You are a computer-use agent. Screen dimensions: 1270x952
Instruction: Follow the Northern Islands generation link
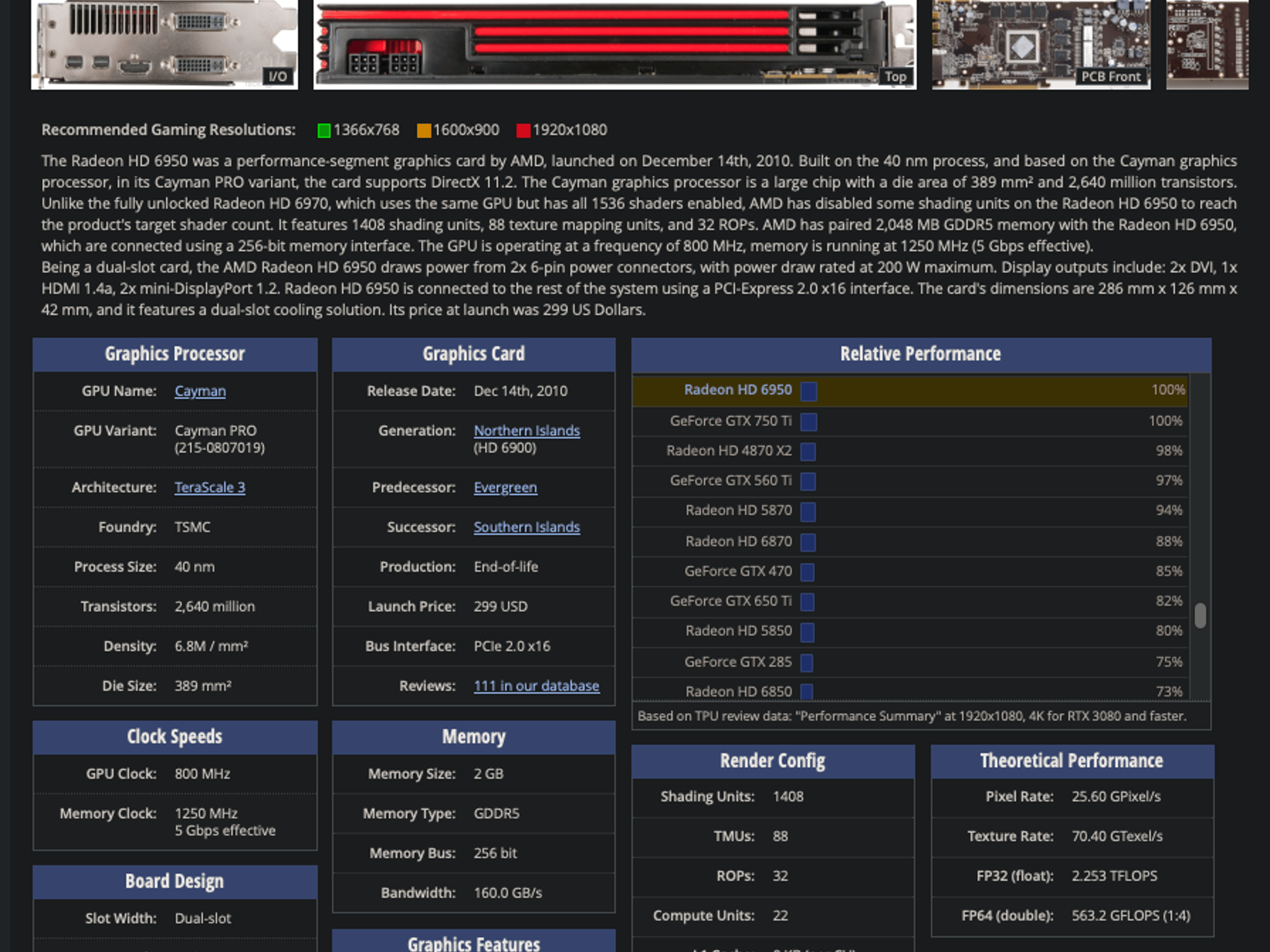coord(527,431)
